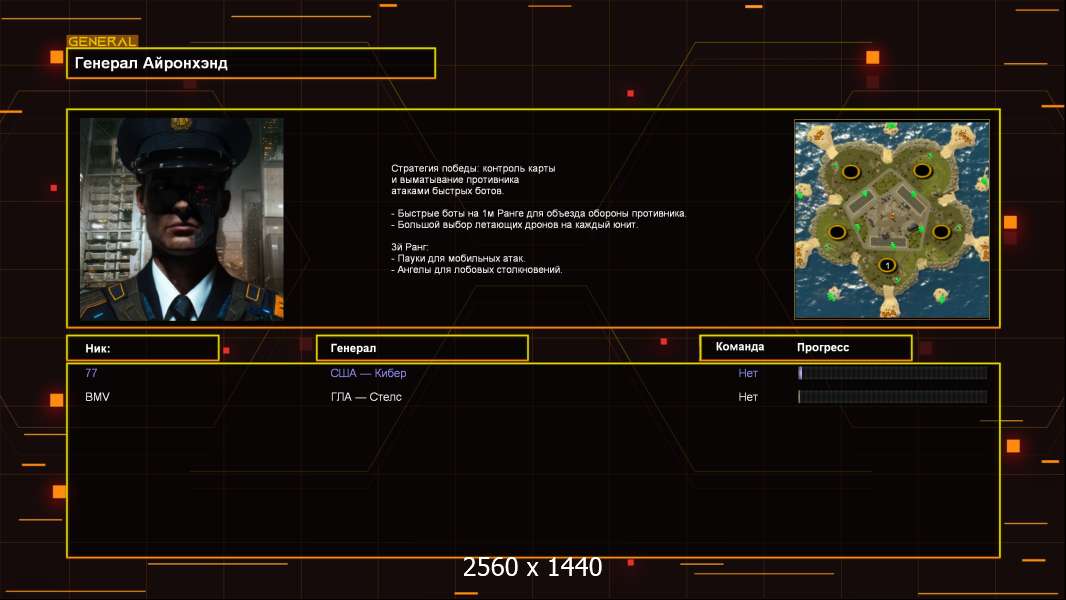Click the general portrait image
Image resolution: width=1066 pixels, height=600 pixels.
click(182, 219)
